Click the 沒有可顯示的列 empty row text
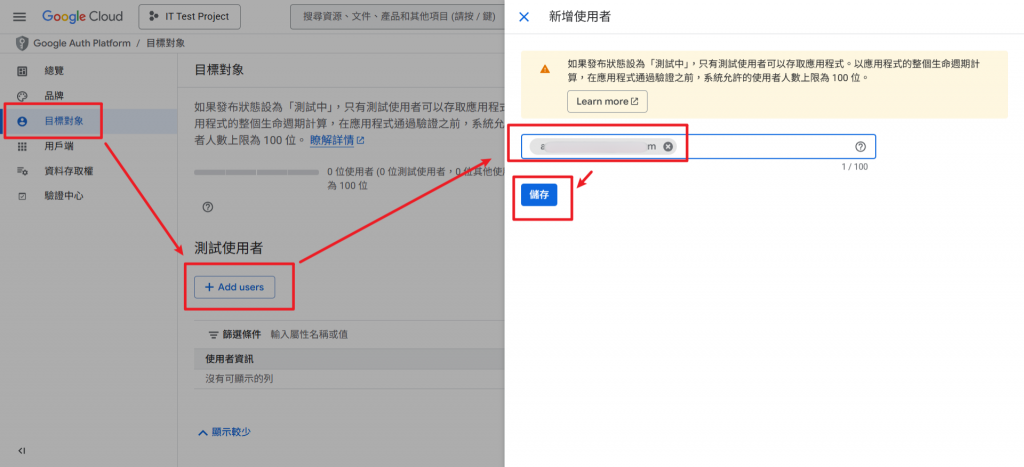This screenshot has width=1024, height=467. pos(239,379)
